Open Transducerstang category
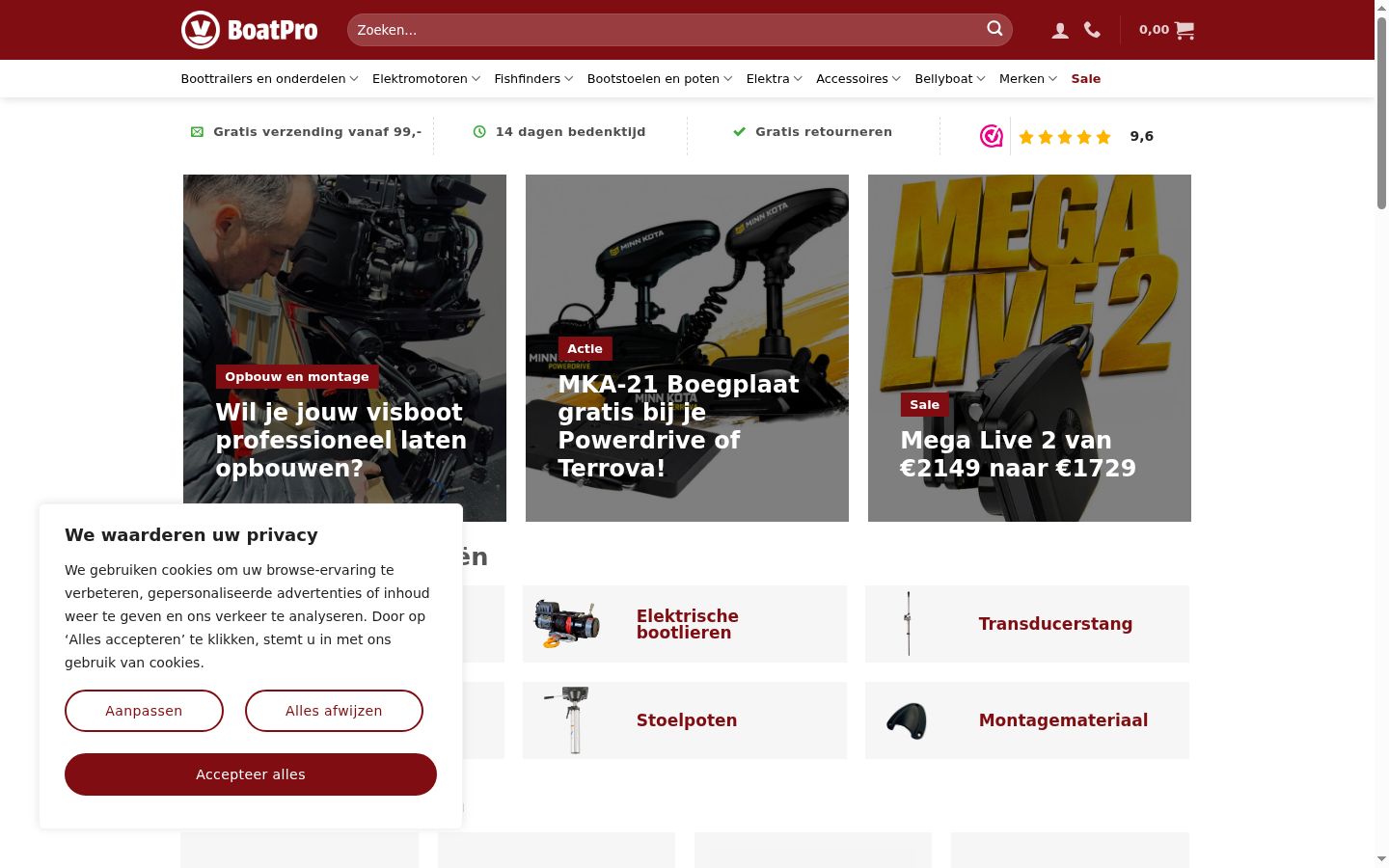 (x=1027, y=624)
